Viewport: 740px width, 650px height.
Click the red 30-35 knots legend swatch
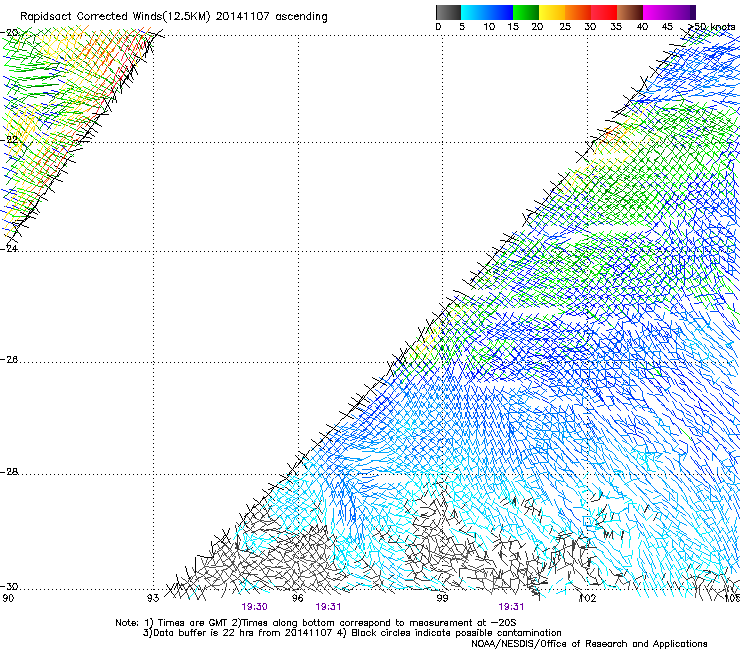[x=604, y=12]
